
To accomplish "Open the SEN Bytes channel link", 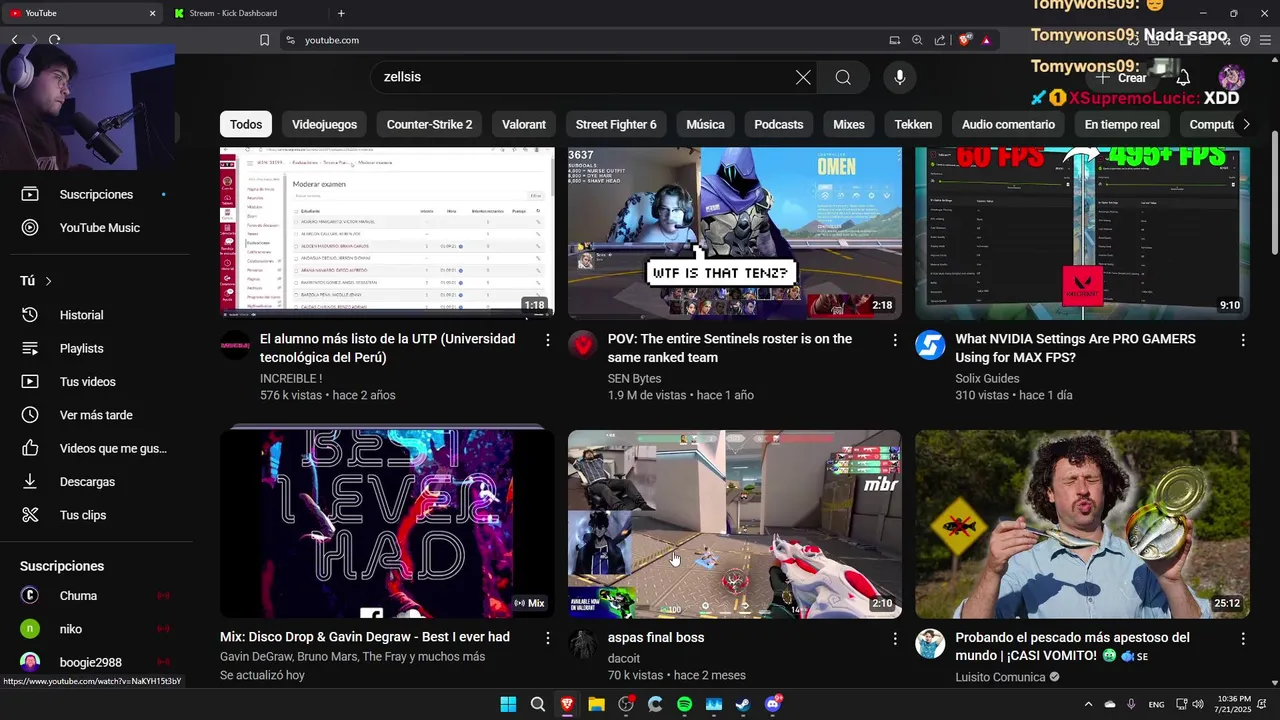I will pyautogui.click(x=634, y=378).
